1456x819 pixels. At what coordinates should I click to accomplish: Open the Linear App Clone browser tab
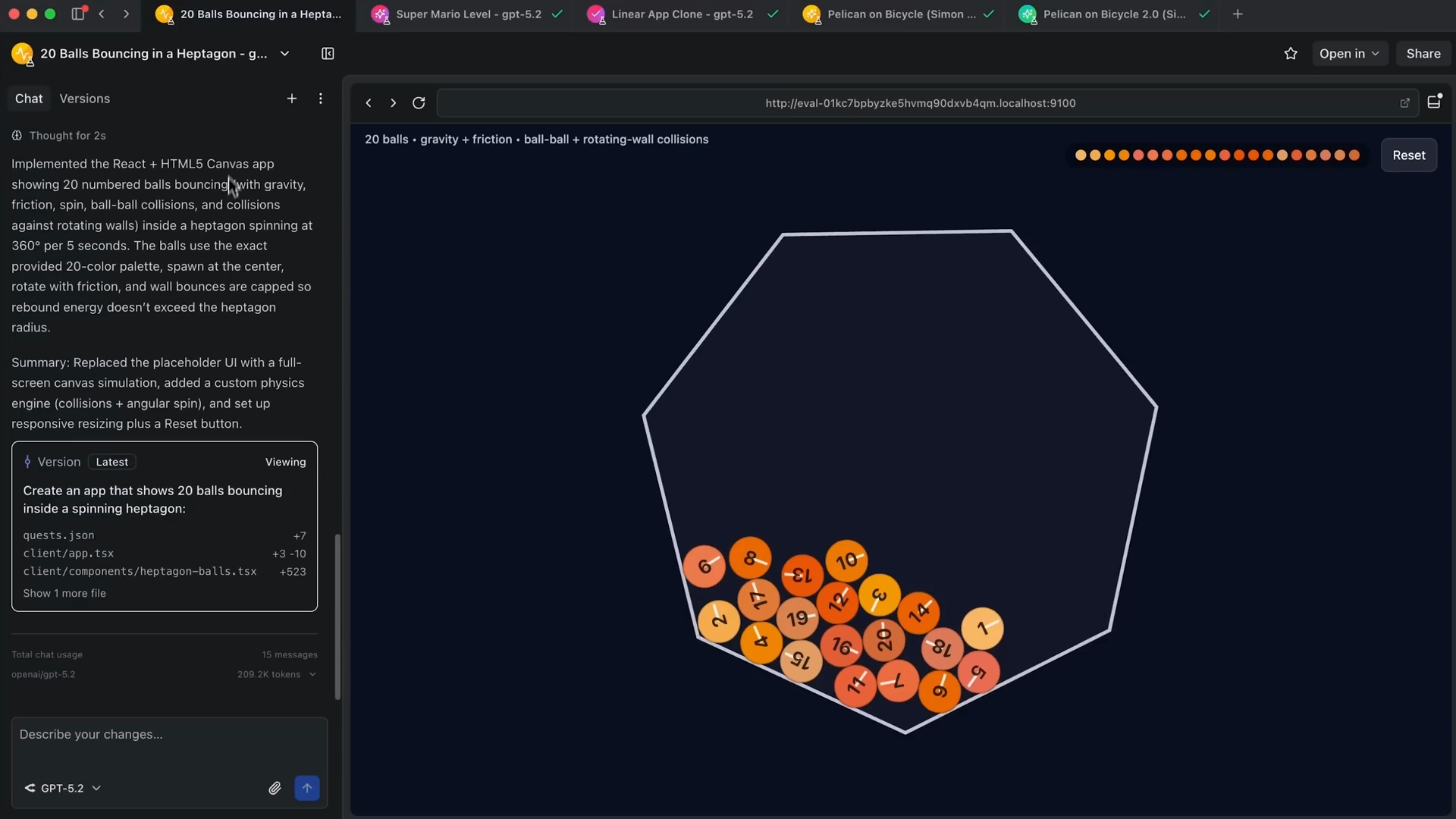click(682, 14)
